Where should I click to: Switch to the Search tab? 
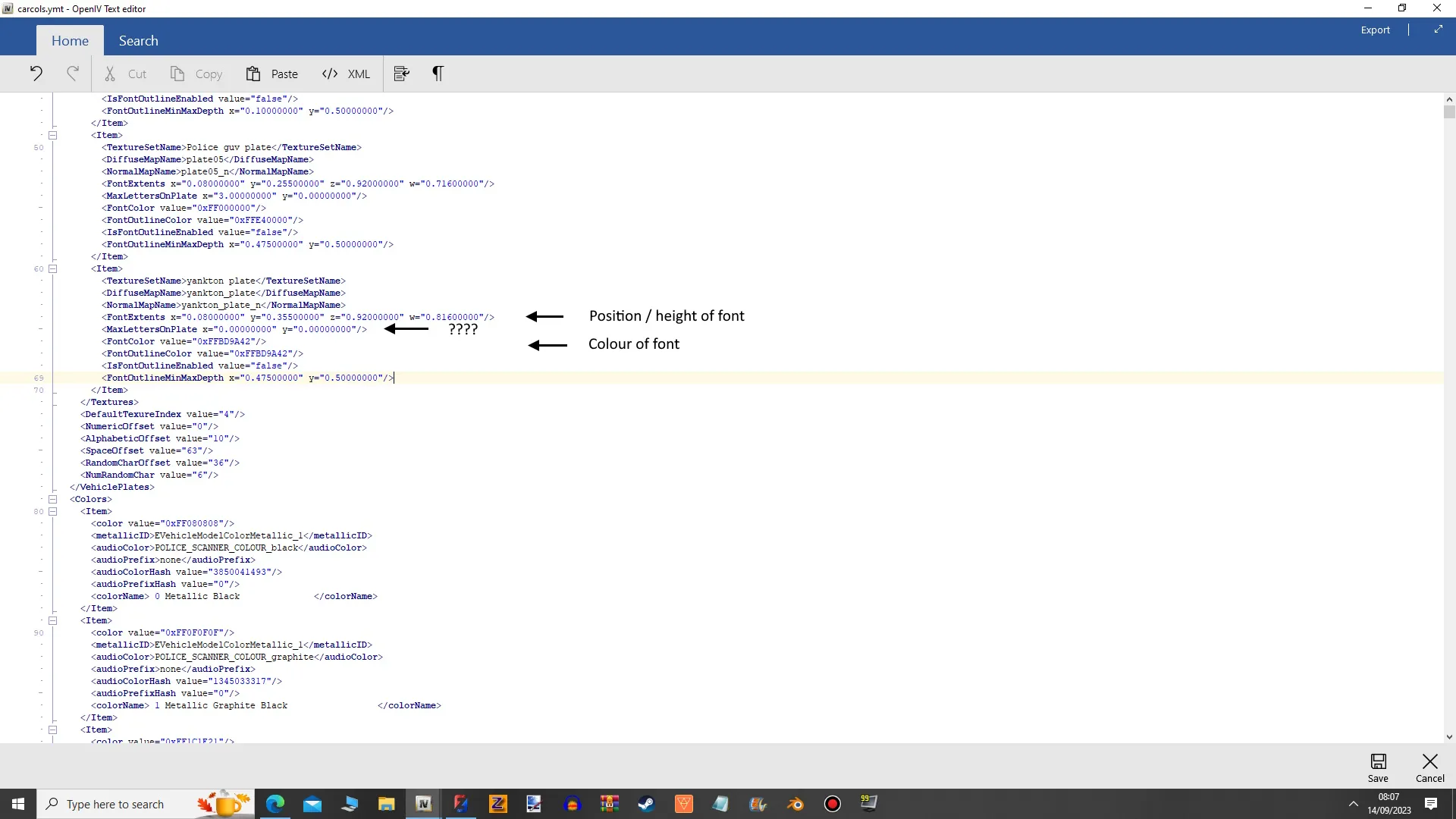tap(138, 41)
